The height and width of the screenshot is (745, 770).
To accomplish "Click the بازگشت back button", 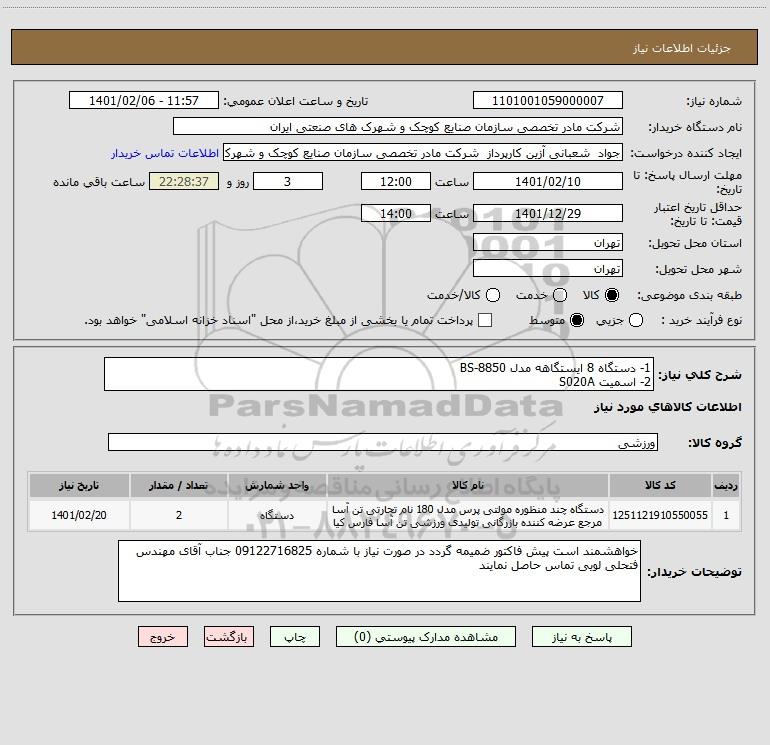I will click(x=229, y=637).
